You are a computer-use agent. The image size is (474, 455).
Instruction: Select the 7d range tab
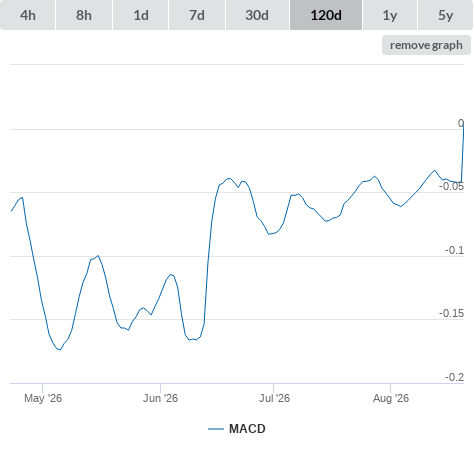[x=197, y=15]
